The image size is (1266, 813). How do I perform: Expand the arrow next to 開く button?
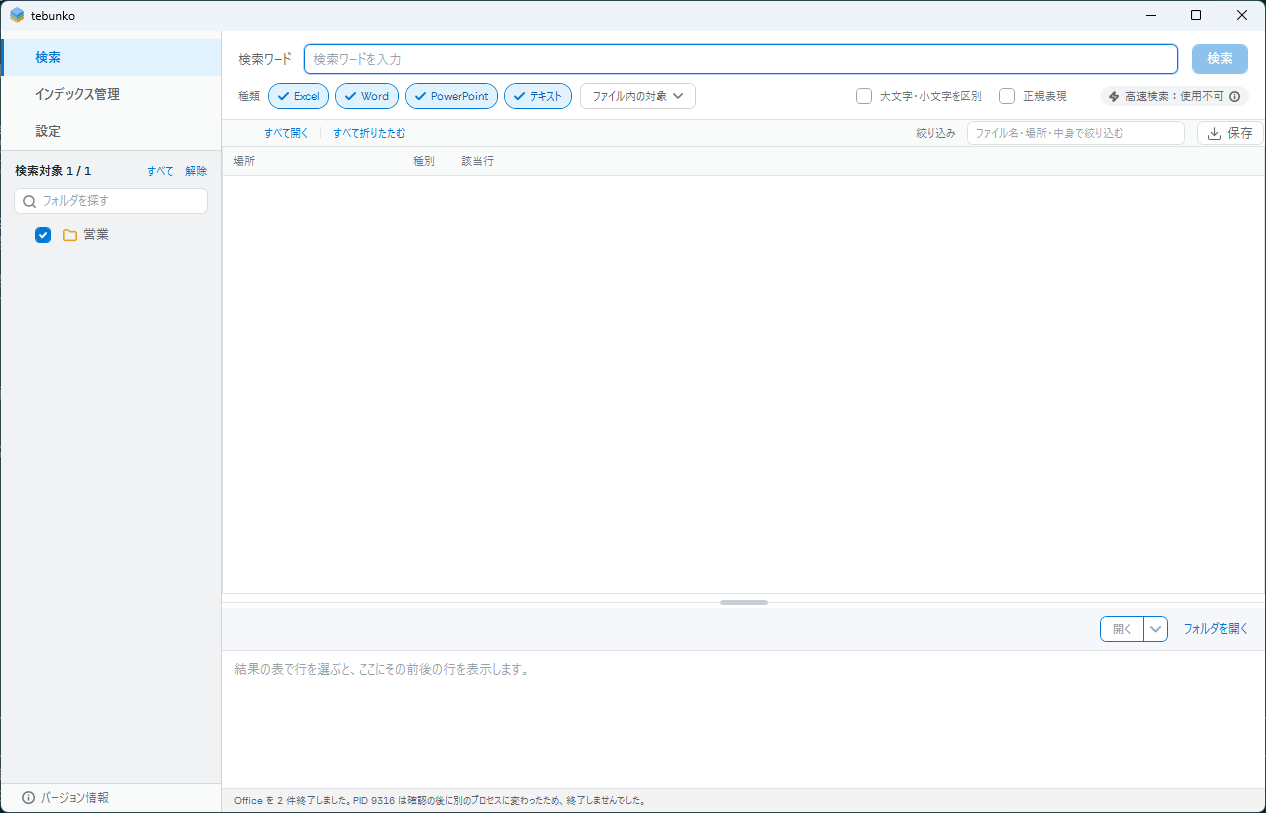pos(1156,629)
